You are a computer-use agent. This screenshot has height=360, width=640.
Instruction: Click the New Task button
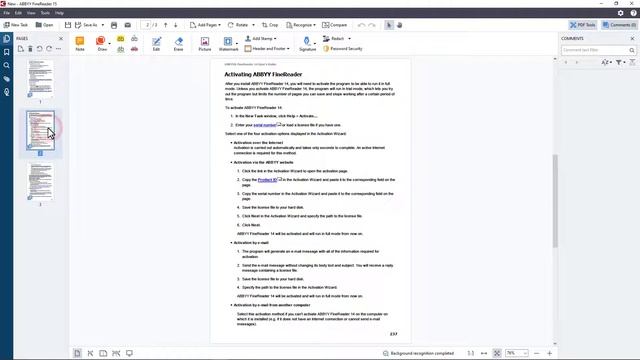tap(16, 25)
